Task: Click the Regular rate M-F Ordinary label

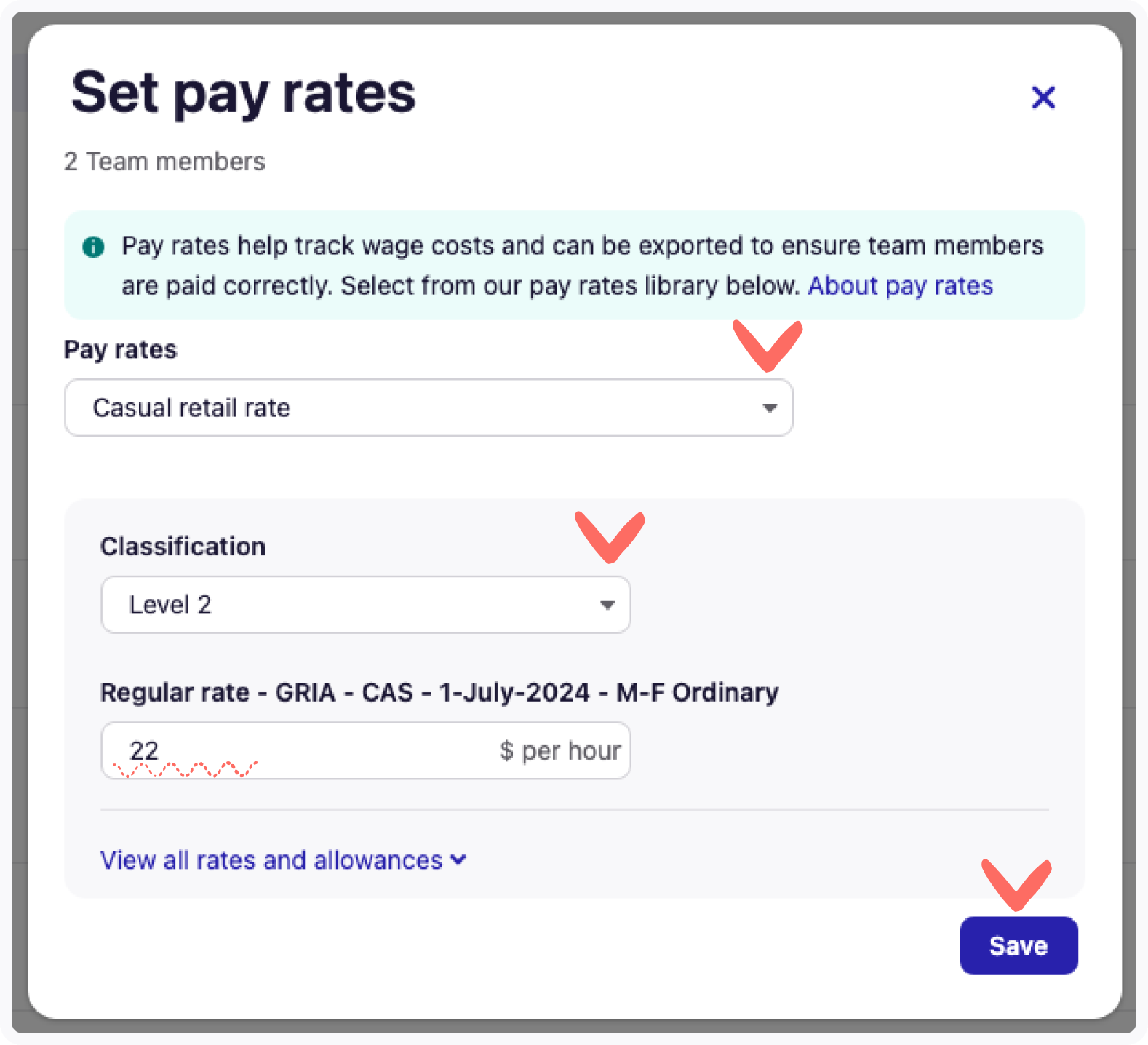Action: click(439, 692)
